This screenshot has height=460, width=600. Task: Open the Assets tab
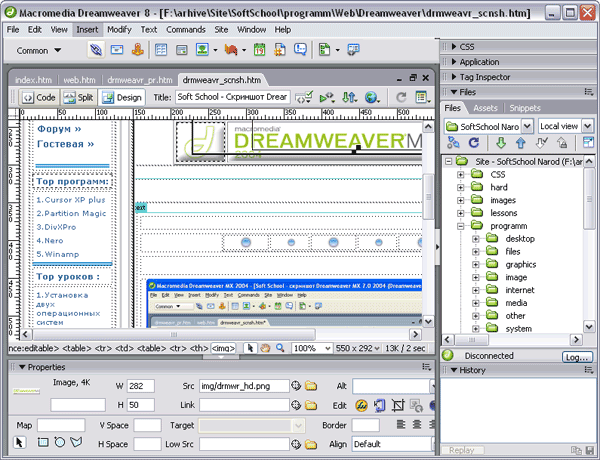tap(485, 108)
